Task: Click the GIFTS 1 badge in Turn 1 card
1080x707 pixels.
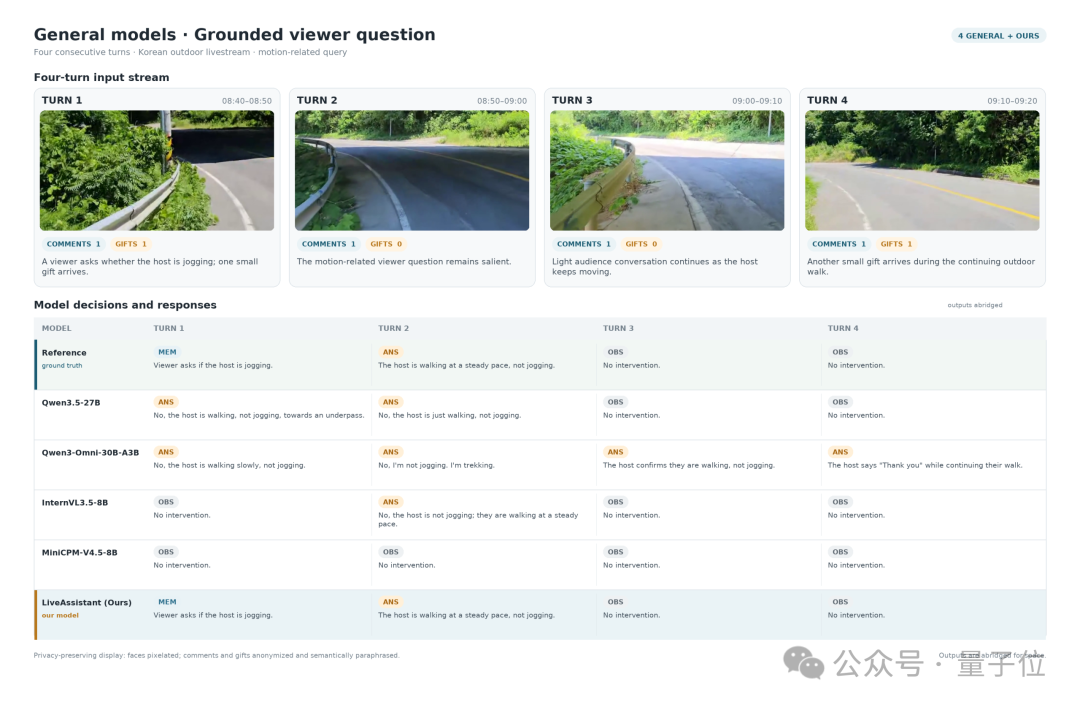Action: (x=131, y=244)
